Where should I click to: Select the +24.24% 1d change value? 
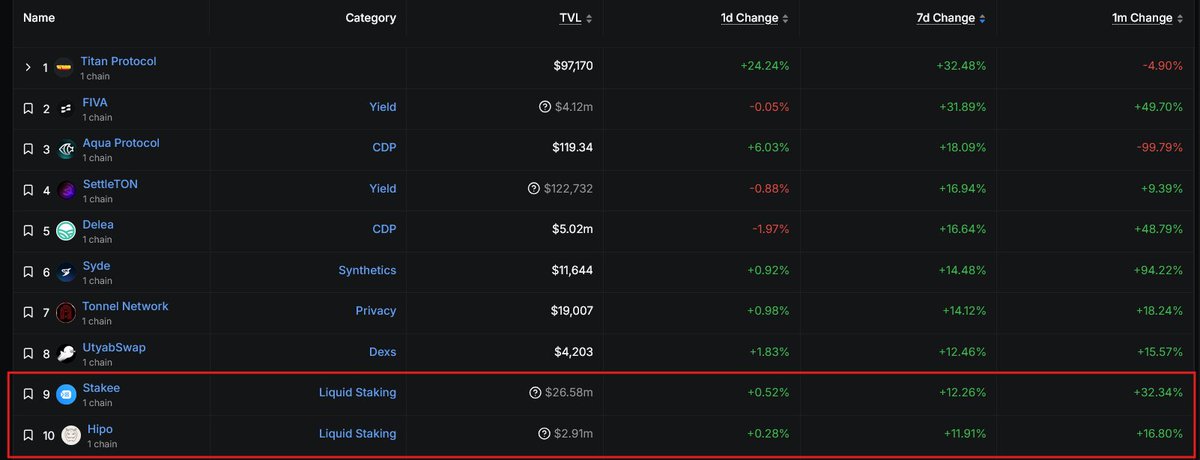[x=765, y=65]
